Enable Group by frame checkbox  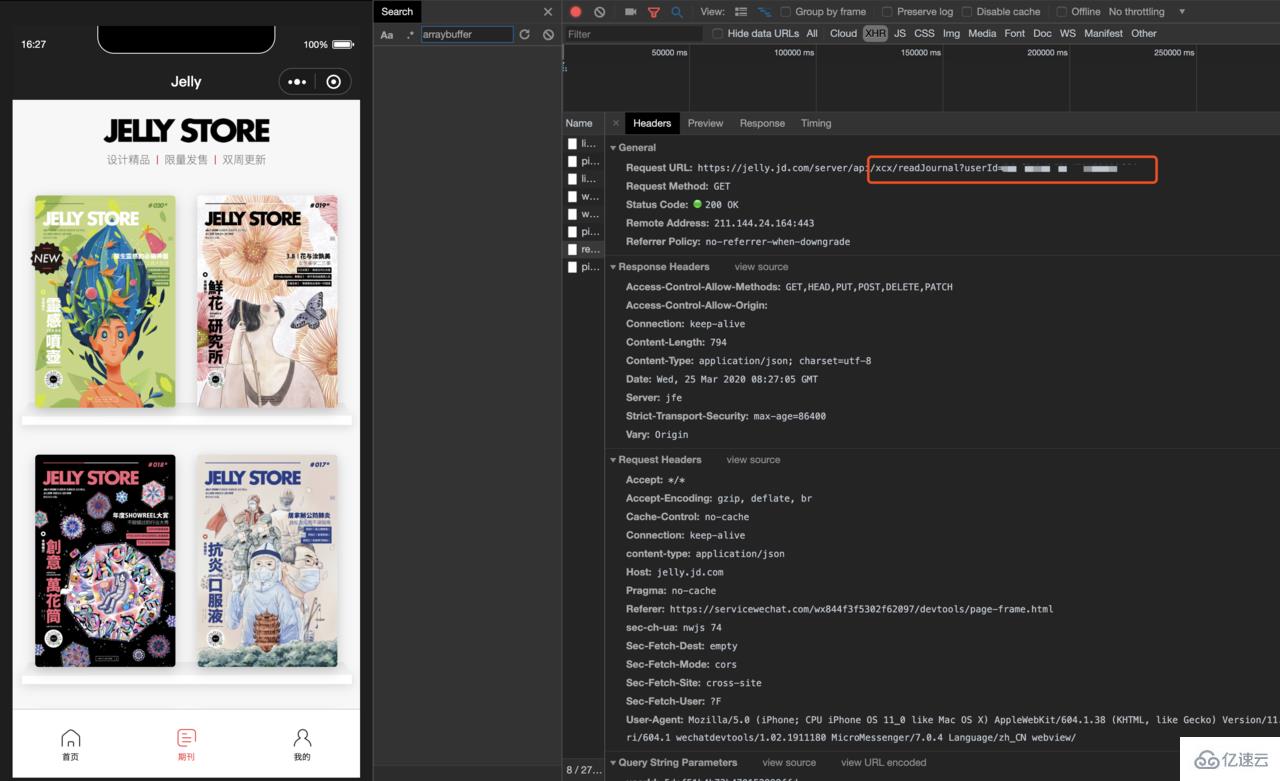[x=786, y=12]
